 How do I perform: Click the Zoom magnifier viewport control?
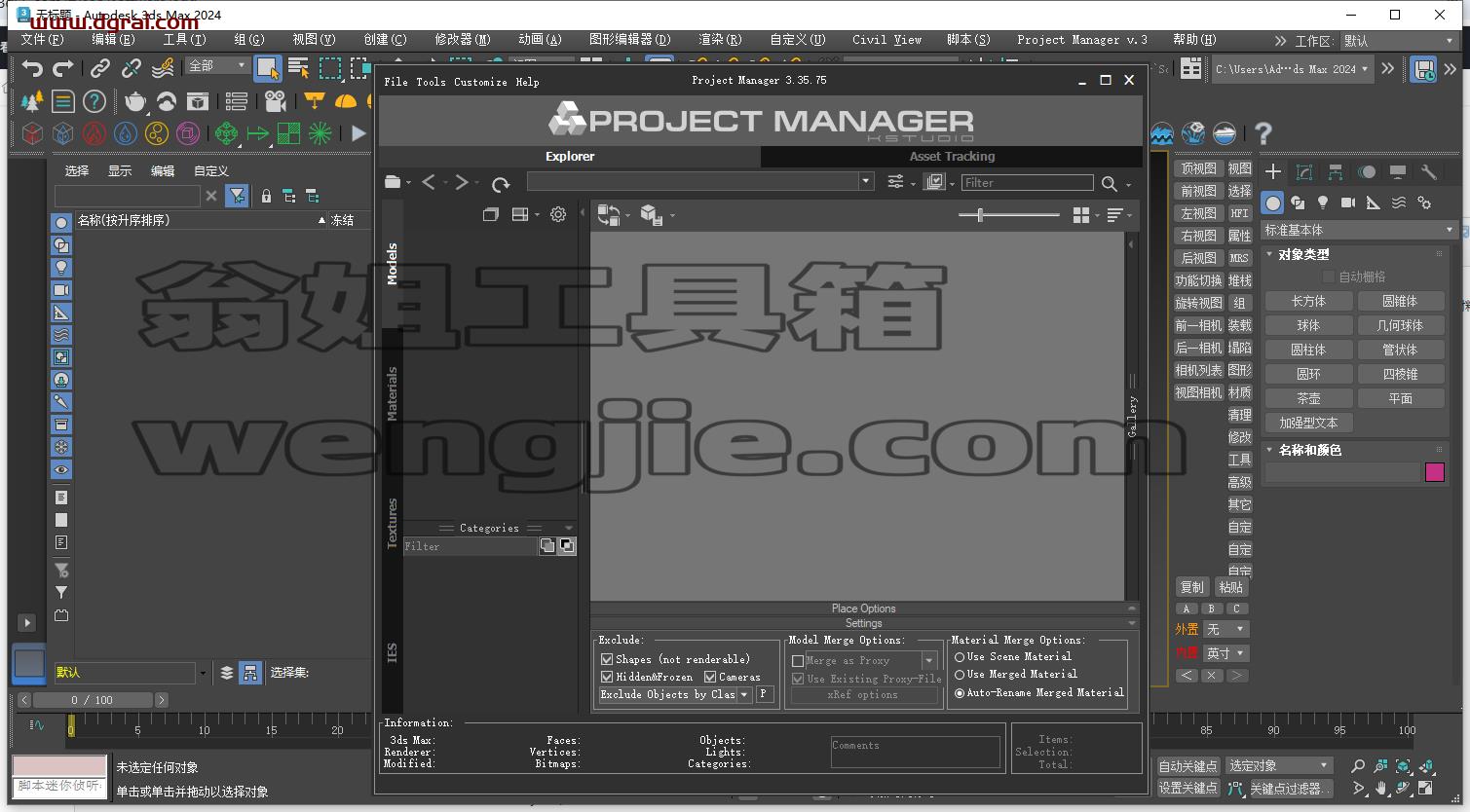coord(1358,766)
